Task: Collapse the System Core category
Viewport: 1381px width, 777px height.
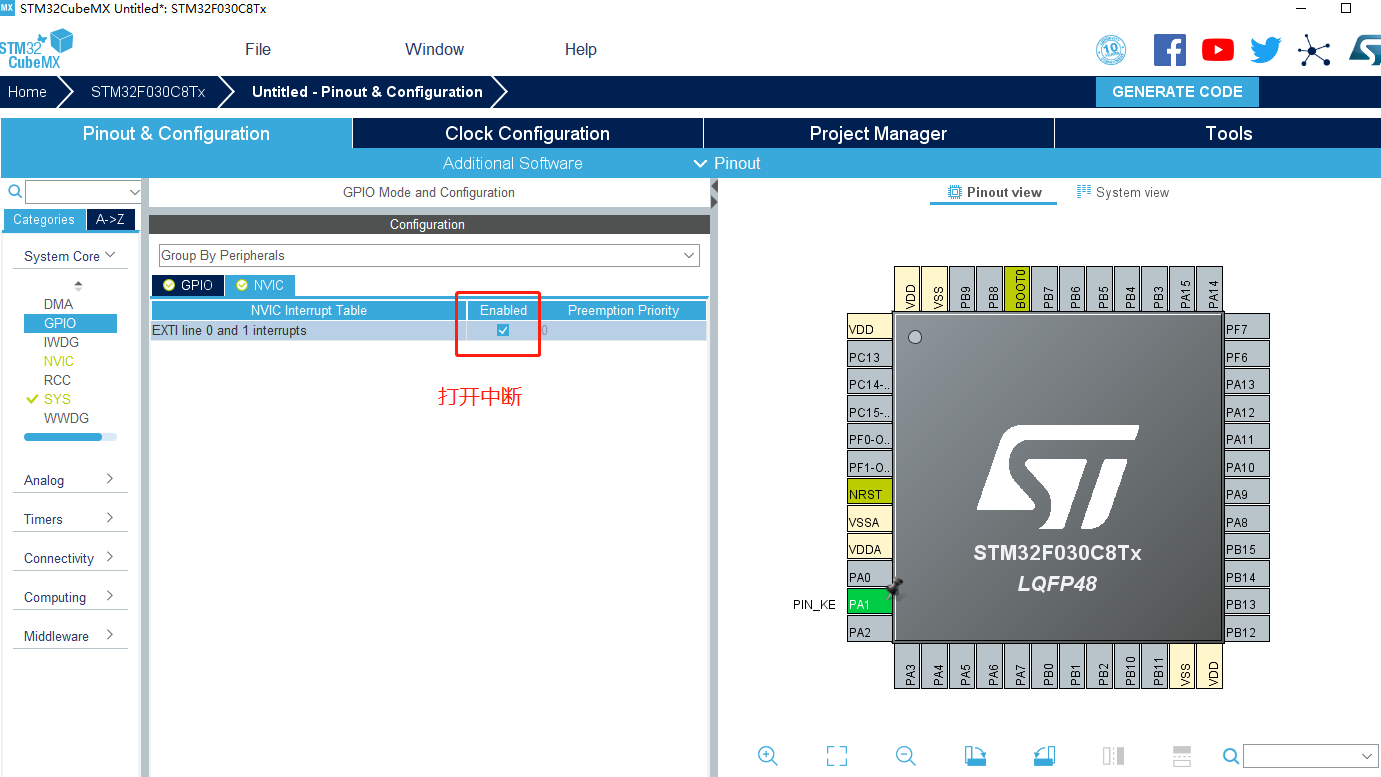Action: tap(70, 256)
